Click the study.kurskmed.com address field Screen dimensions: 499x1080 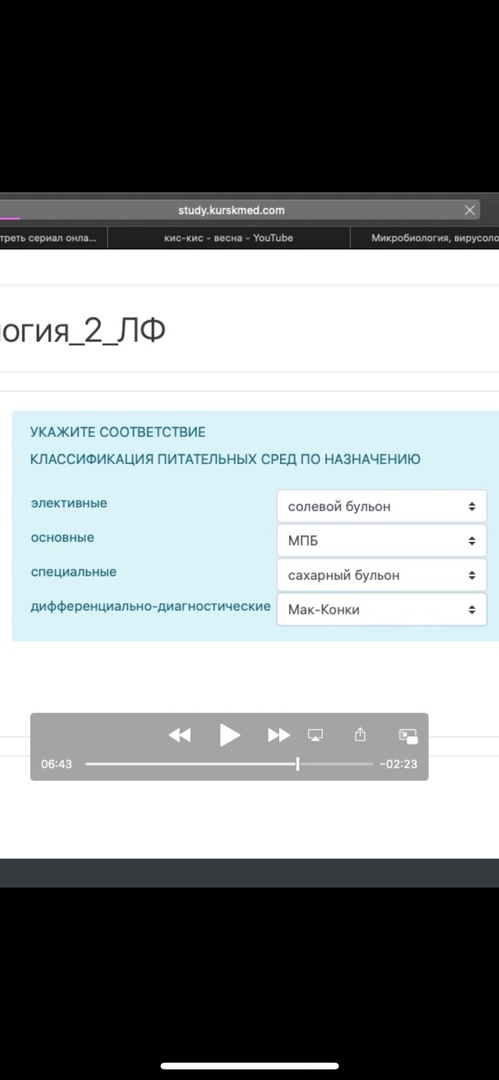coord(231,210)
